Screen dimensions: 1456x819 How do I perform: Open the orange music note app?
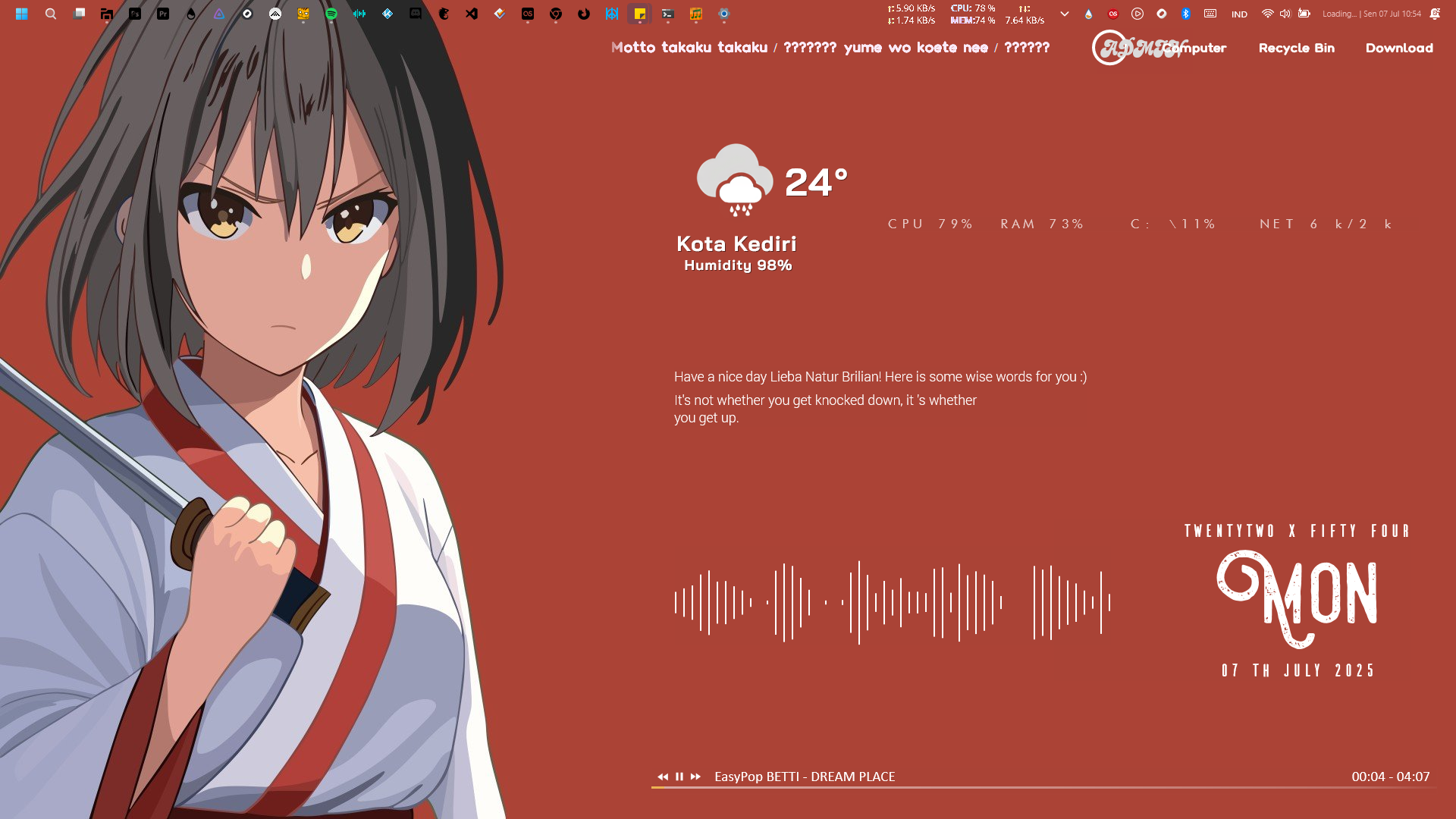tap(696, 14)
